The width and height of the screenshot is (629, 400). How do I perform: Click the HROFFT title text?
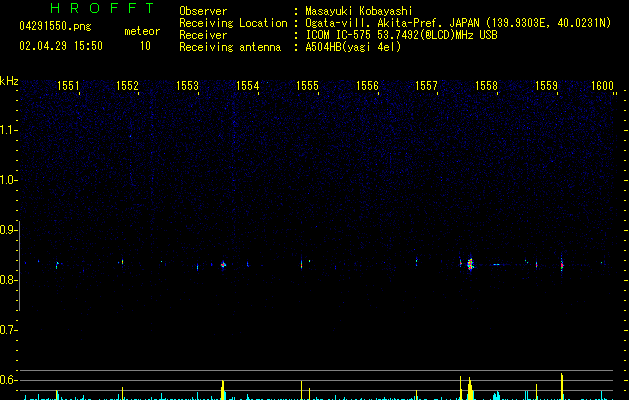pos(102,8)
